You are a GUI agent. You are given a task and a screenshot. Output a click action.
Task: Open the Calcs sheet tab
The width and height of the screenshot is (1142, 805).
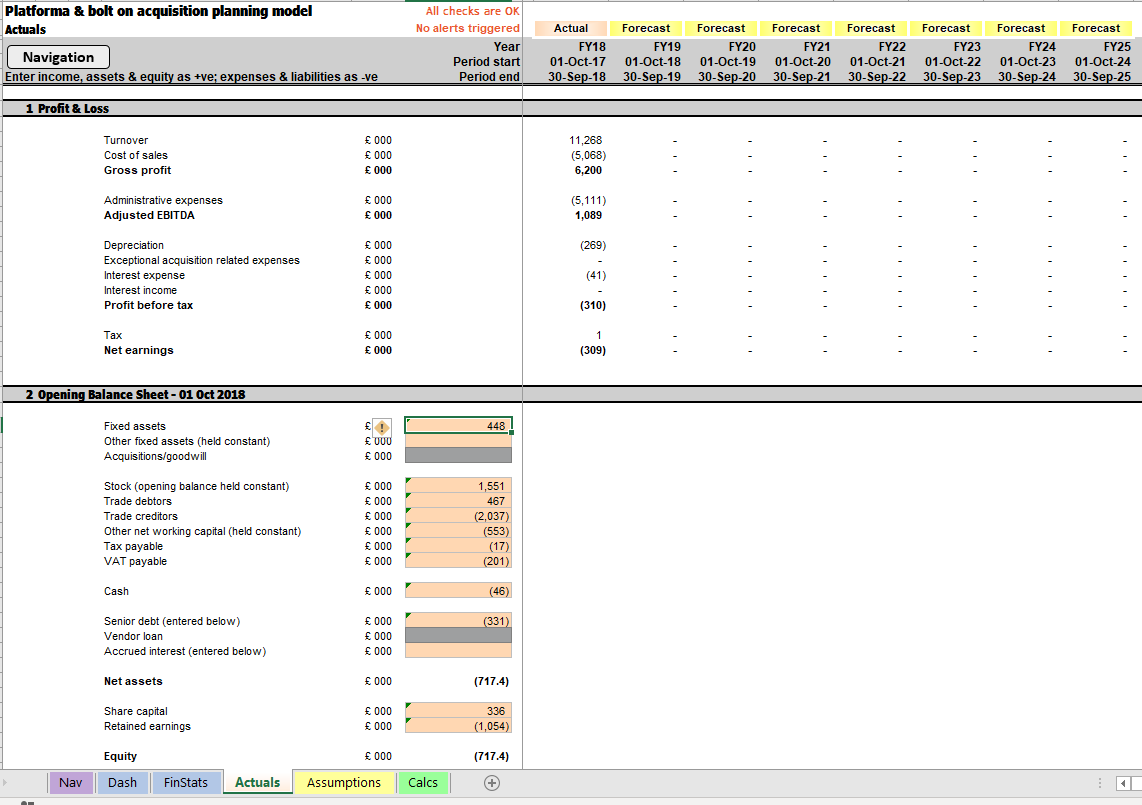tap(423, 782)
